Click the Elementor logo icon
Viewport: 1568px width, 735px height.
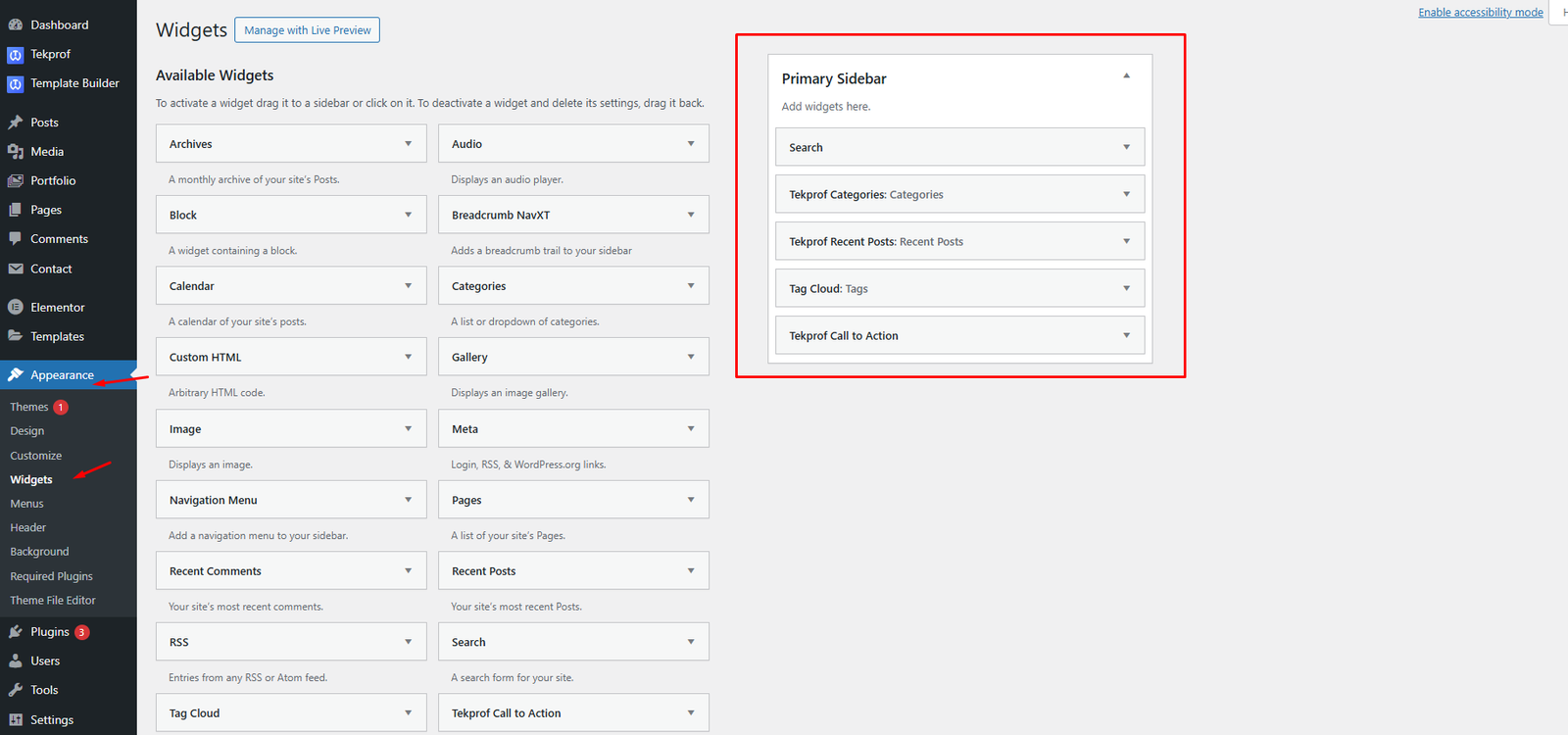point(16,307)
